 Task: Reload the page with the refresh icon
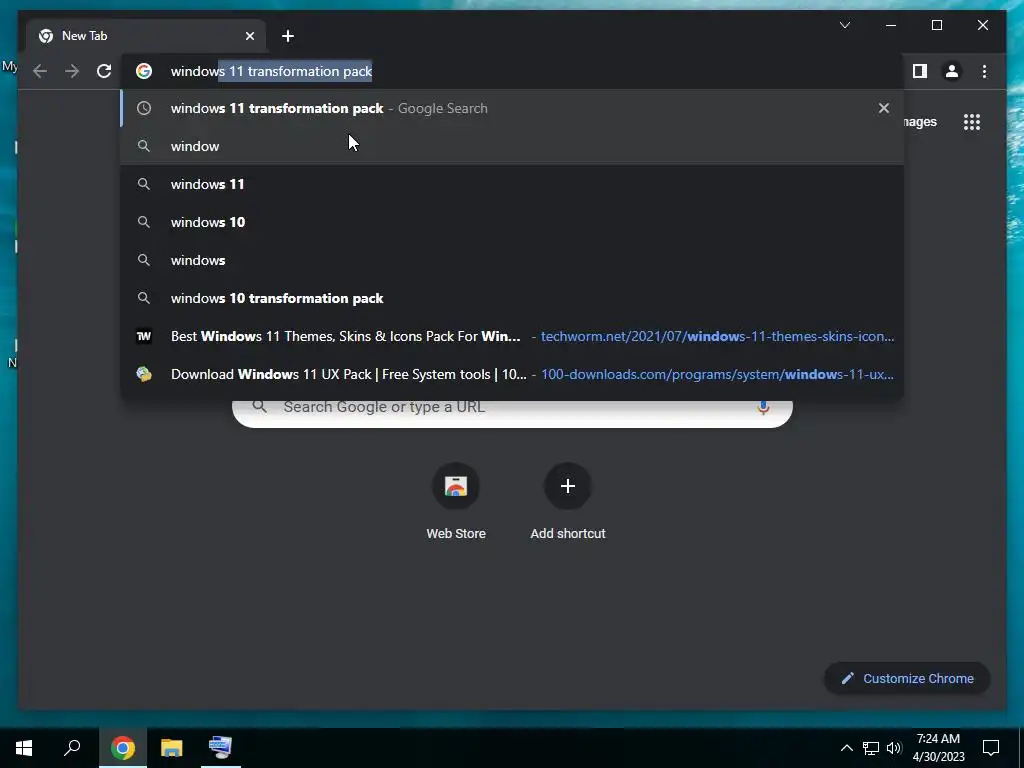104,71
